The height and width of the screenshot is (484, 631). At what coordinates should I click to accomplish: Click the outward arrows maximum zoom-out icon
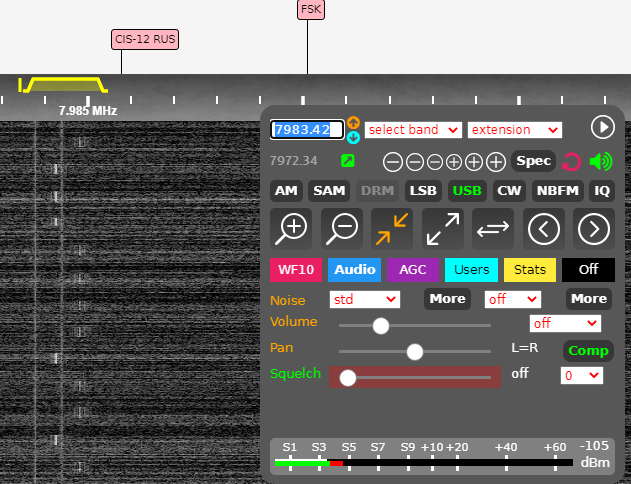coord(443,229)
